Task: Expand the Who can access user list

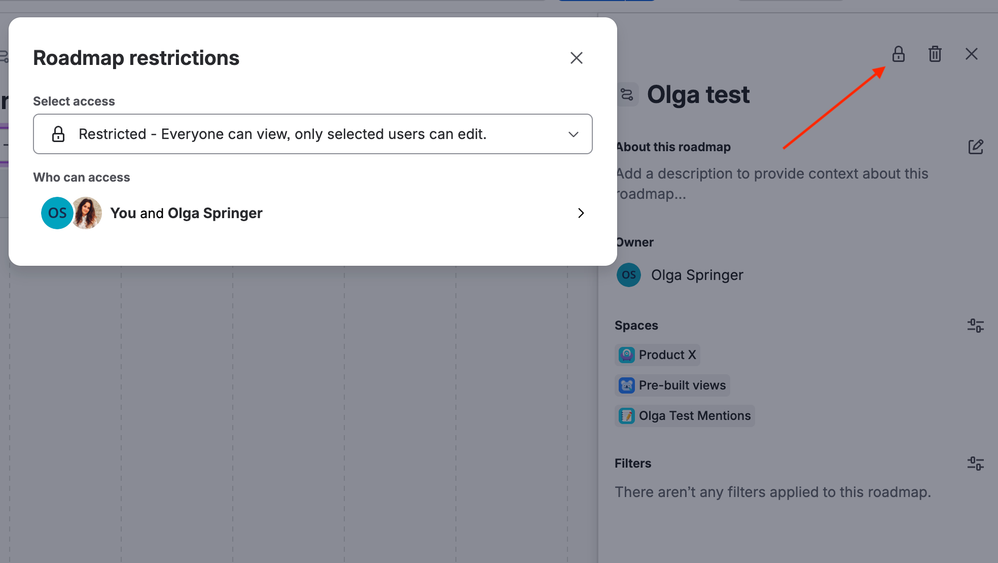Action: [x=581, y=213]
